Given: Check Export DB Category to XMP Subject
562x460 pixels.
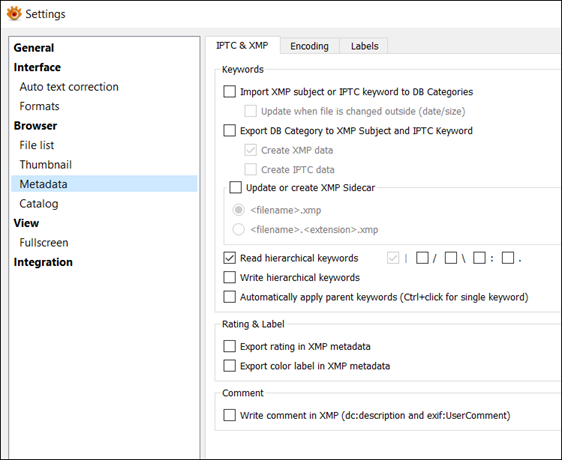Looking at the screenshot, I should [x=229, y=131].
